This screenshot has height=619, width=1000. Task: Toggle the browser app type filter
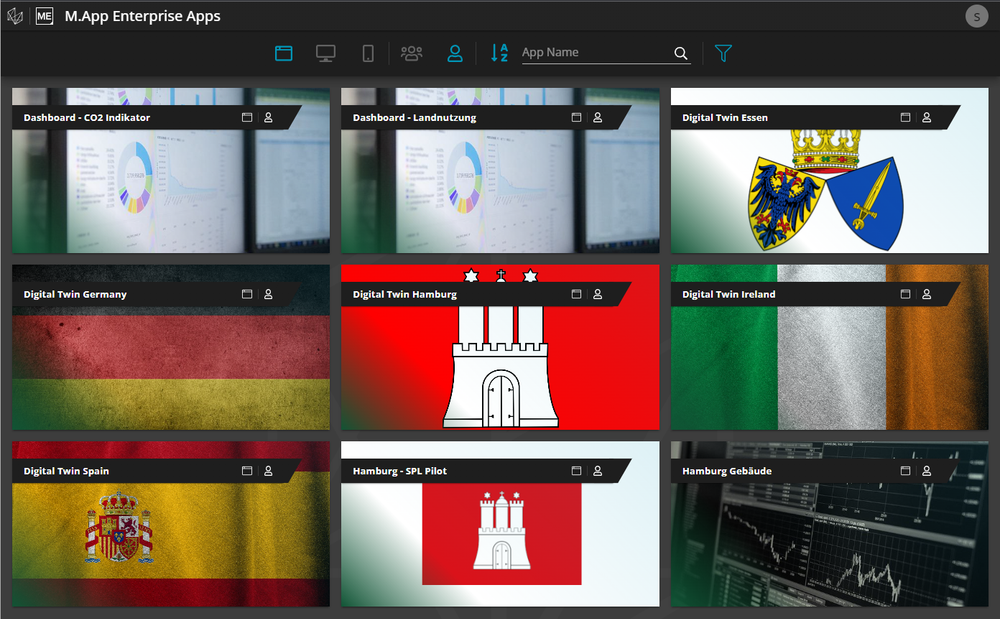(284, 53)
